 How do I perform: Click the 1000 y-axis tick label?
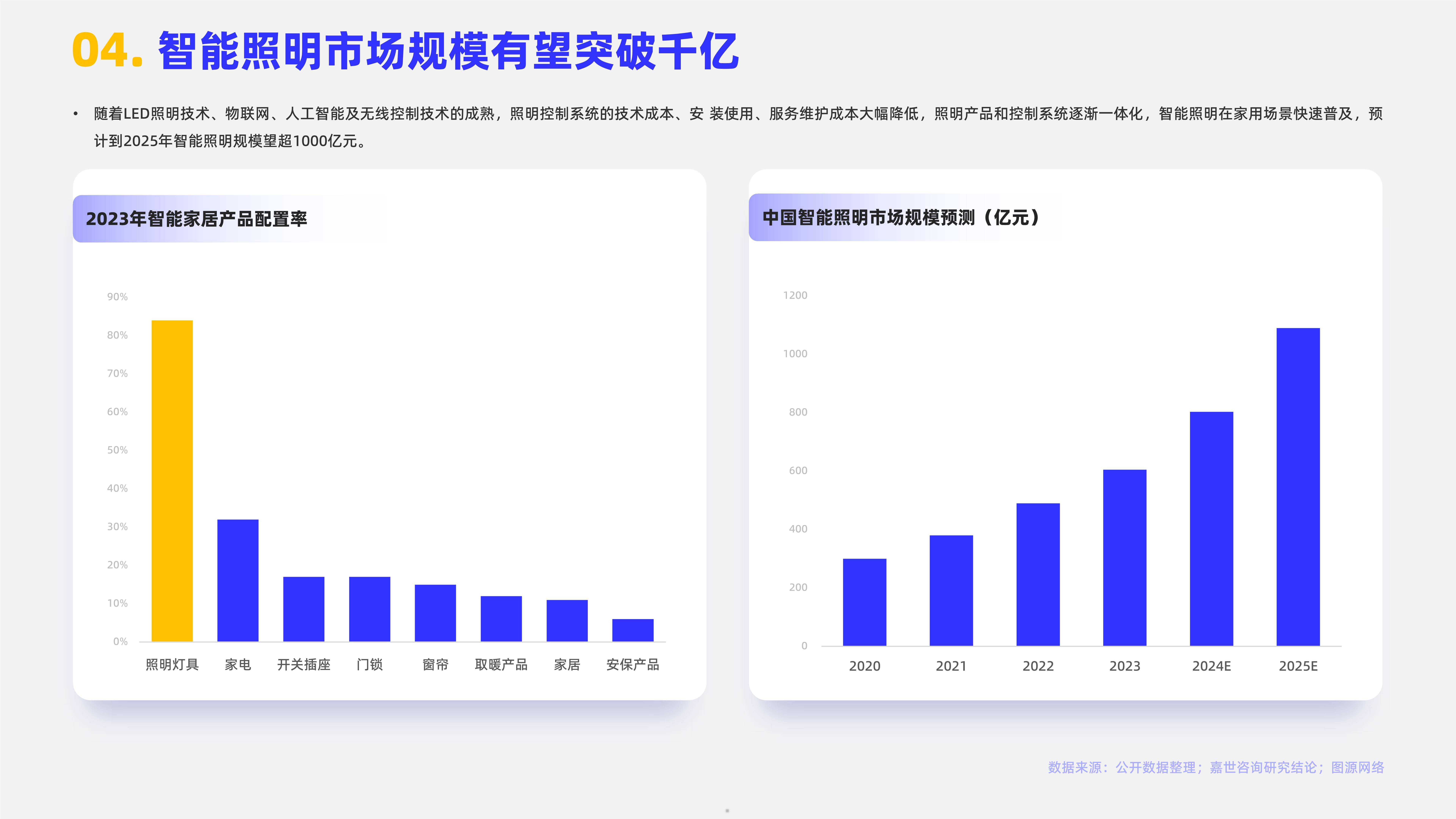click(x=795, y=354)
